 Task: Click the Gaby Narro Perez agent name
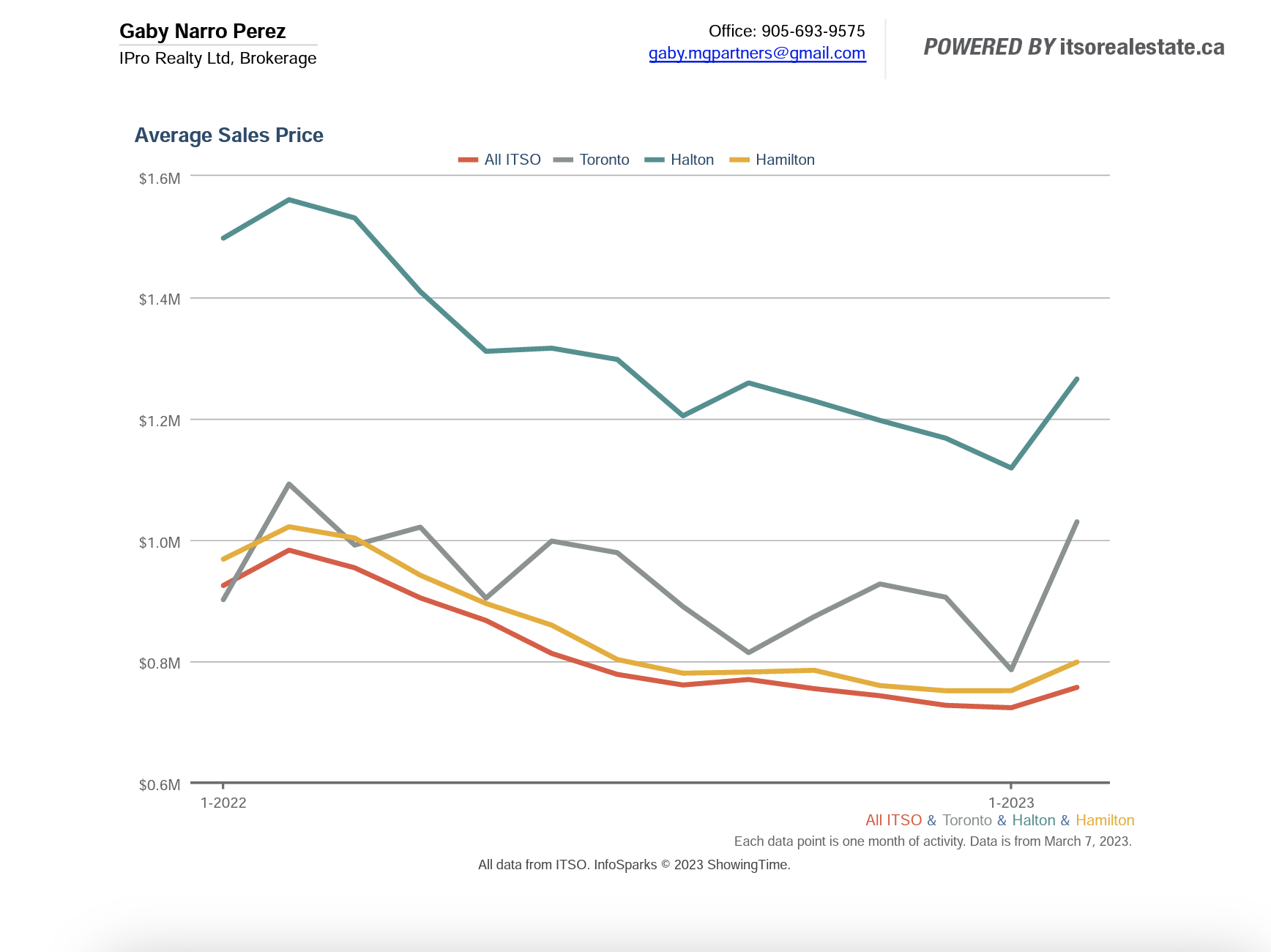pyautogui.click(x=202, y=31)
